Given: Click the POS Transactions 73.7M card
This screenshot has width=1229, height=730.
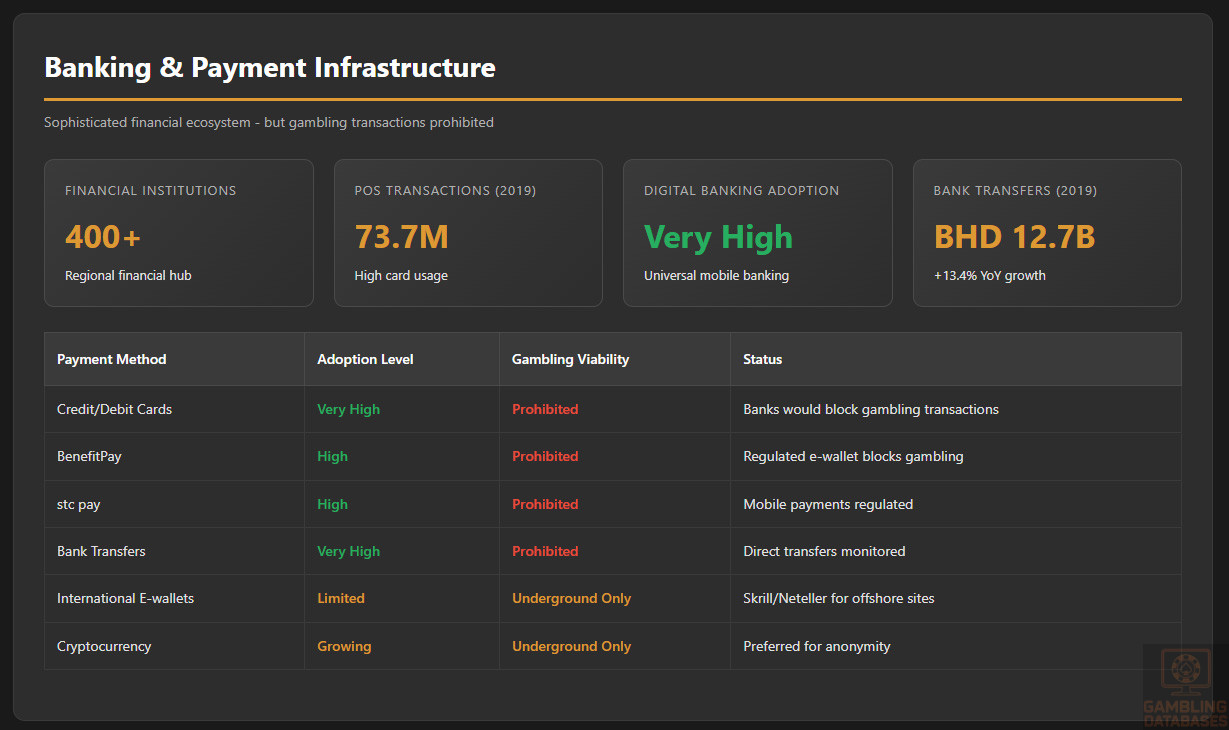Looking at the screenshot, I should [468, 233].
